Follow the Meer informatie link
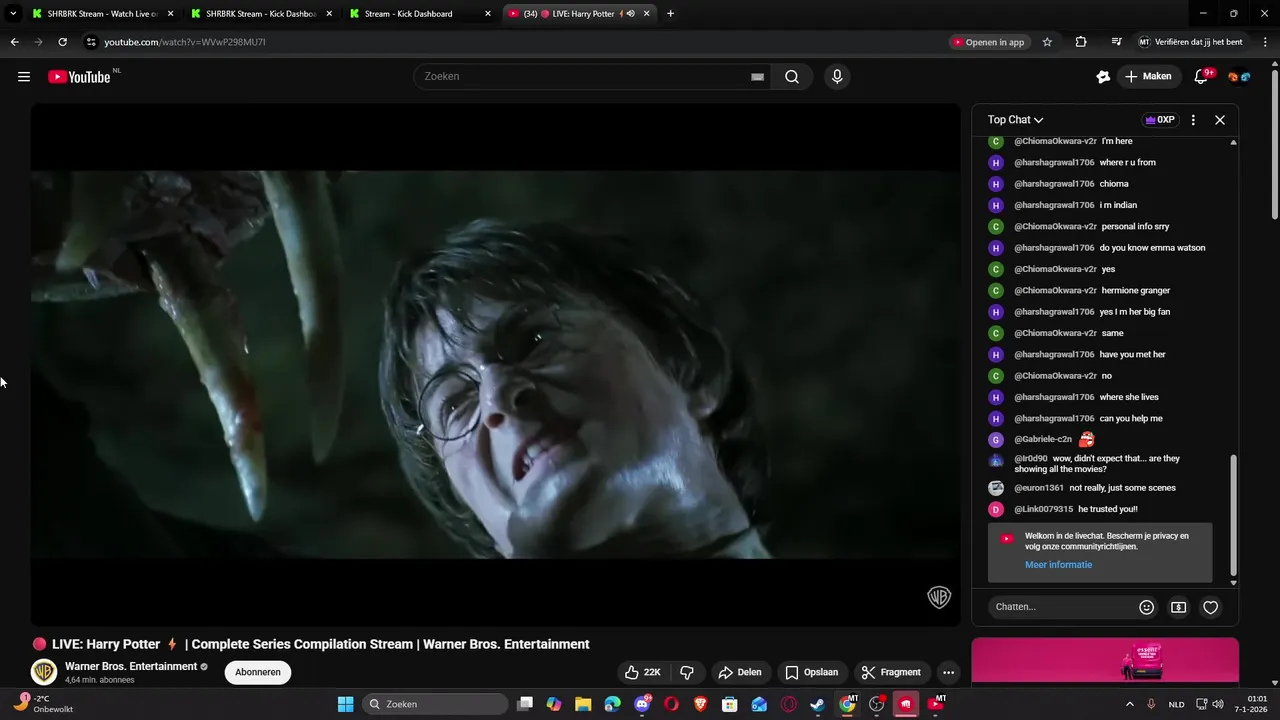Screen dimensions: 1280x720 click(x=1058, y=565)
